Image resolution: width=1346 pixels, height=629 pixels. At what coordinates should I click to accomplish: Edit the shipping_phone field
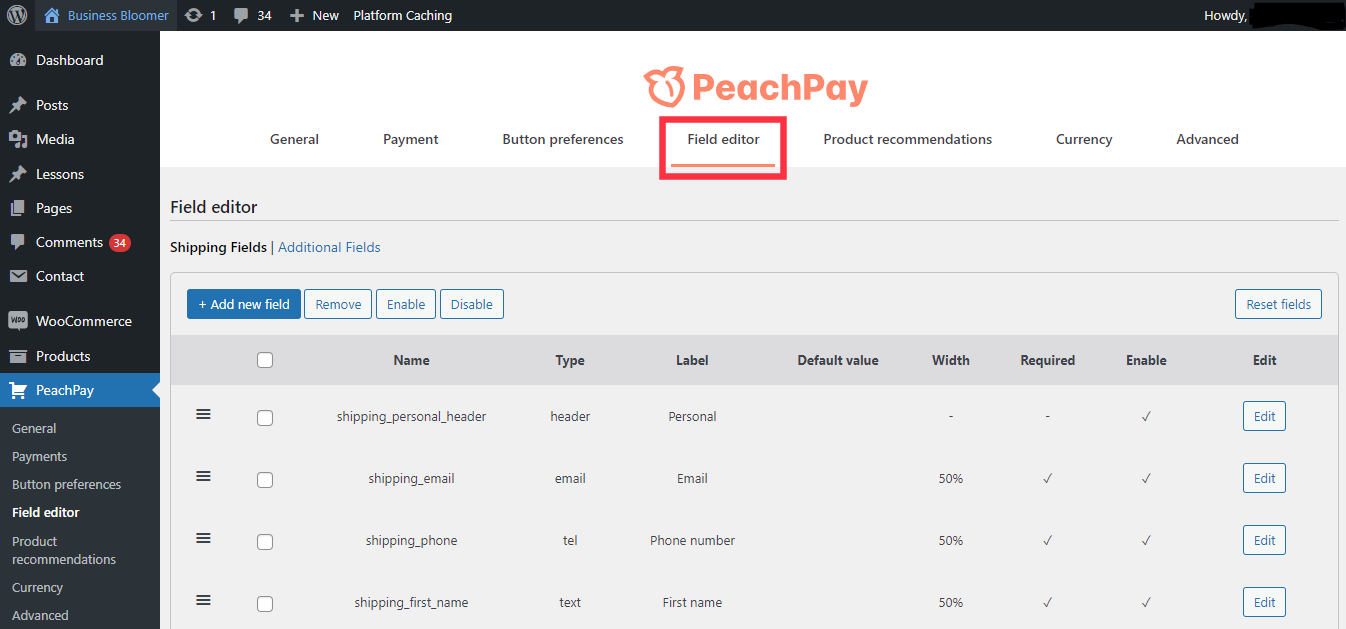click(x=1264, y=540)
